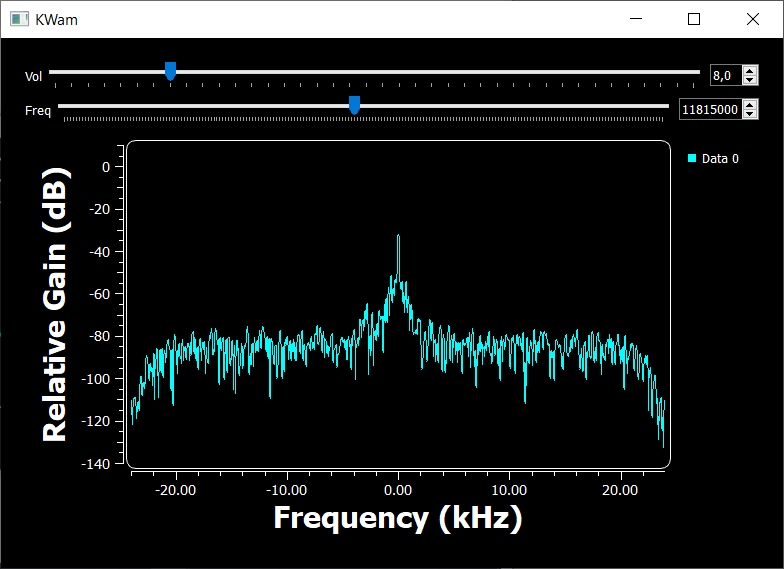
Task: Click the far right end of Vol slider track
Action: tap(697, 72)
